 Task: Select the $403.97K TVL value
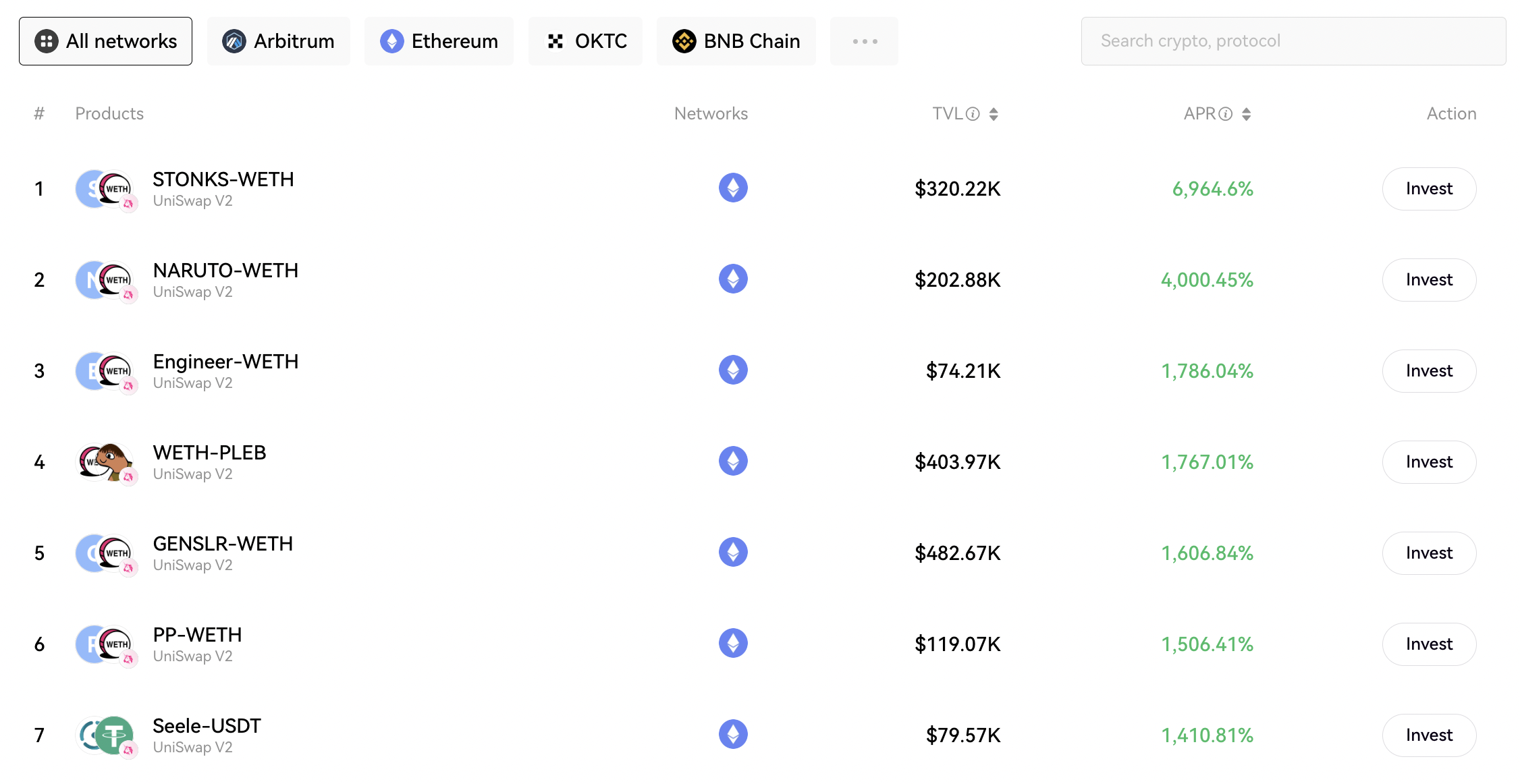[x=957, y=462]
